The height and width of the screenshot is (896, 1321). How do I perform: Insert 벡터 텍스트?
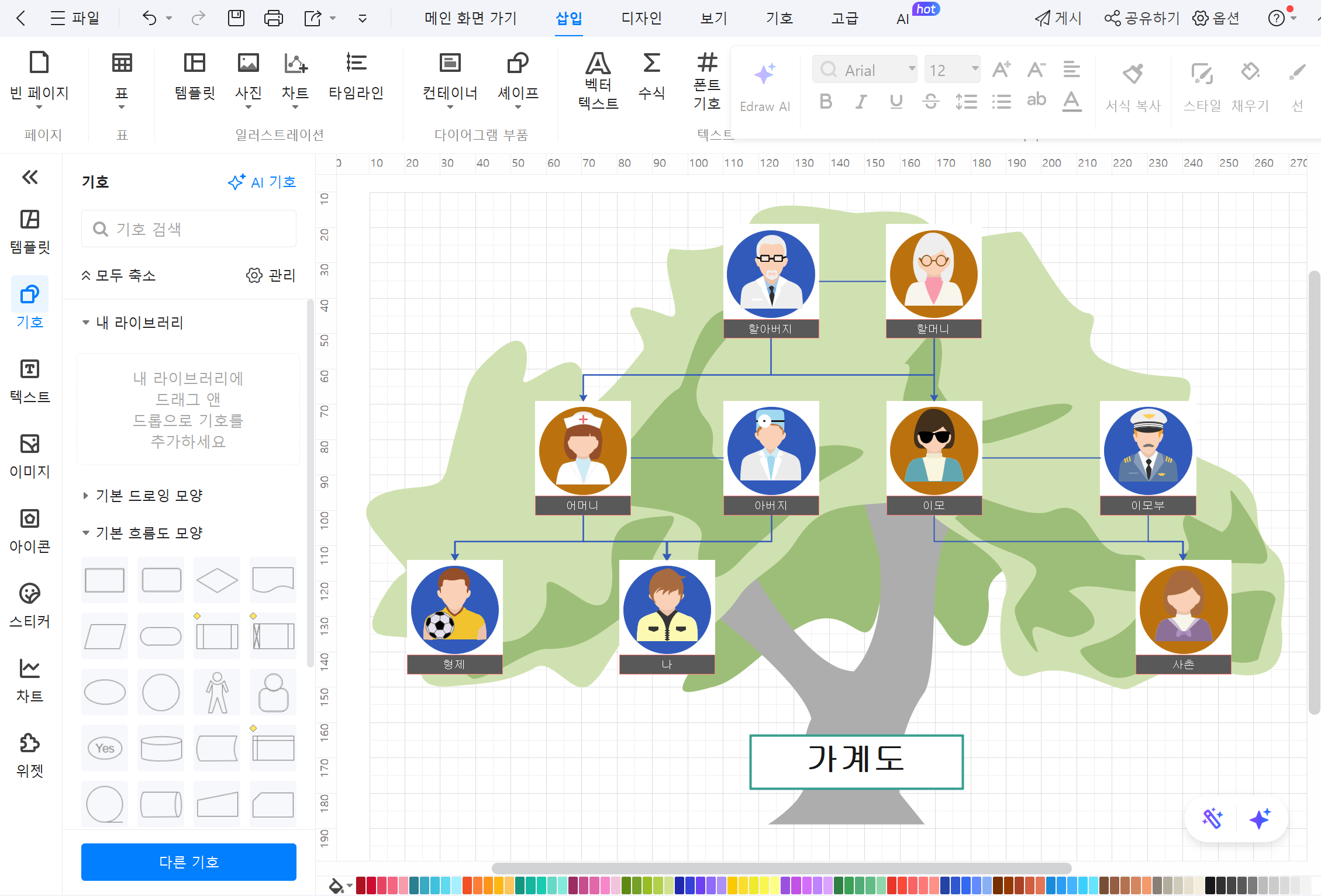coord(598,81)
